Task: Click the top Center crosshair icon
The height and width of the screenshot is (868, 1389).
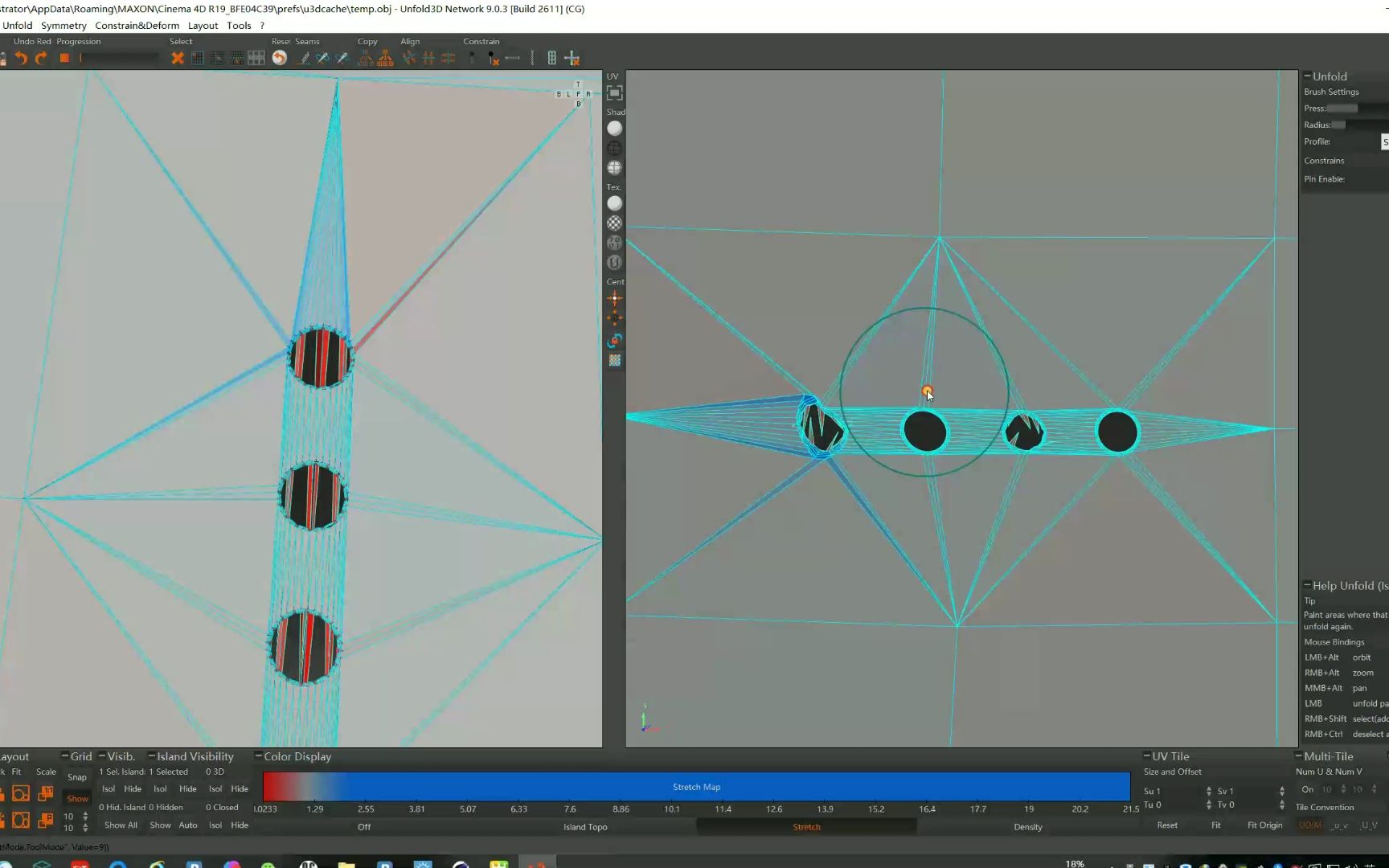Action: [614, 299]
